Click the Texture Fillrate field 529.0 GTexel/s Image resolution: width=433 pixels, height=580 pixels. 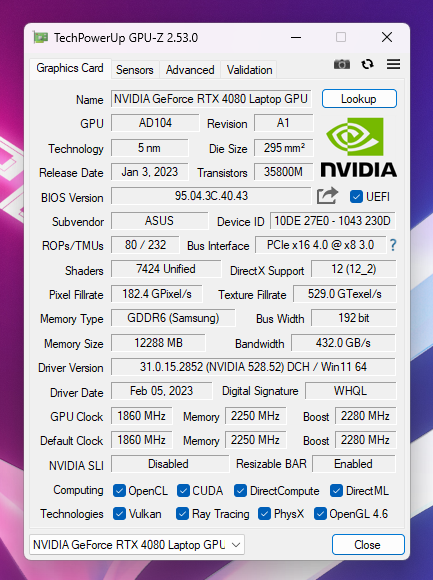[x=345, y=294]
